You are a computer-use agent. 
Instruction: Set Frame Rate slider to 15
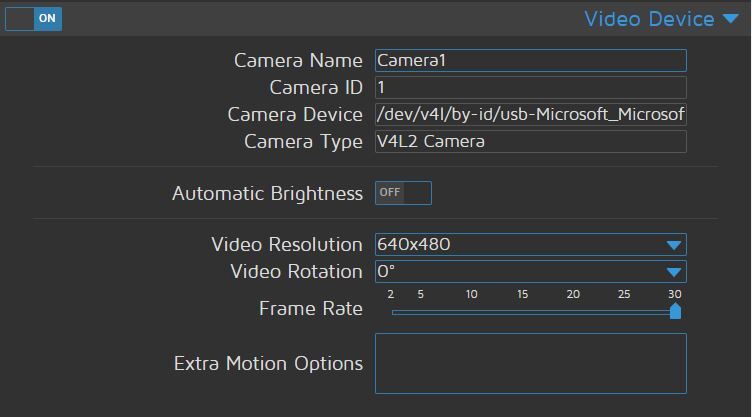(523, 312)
